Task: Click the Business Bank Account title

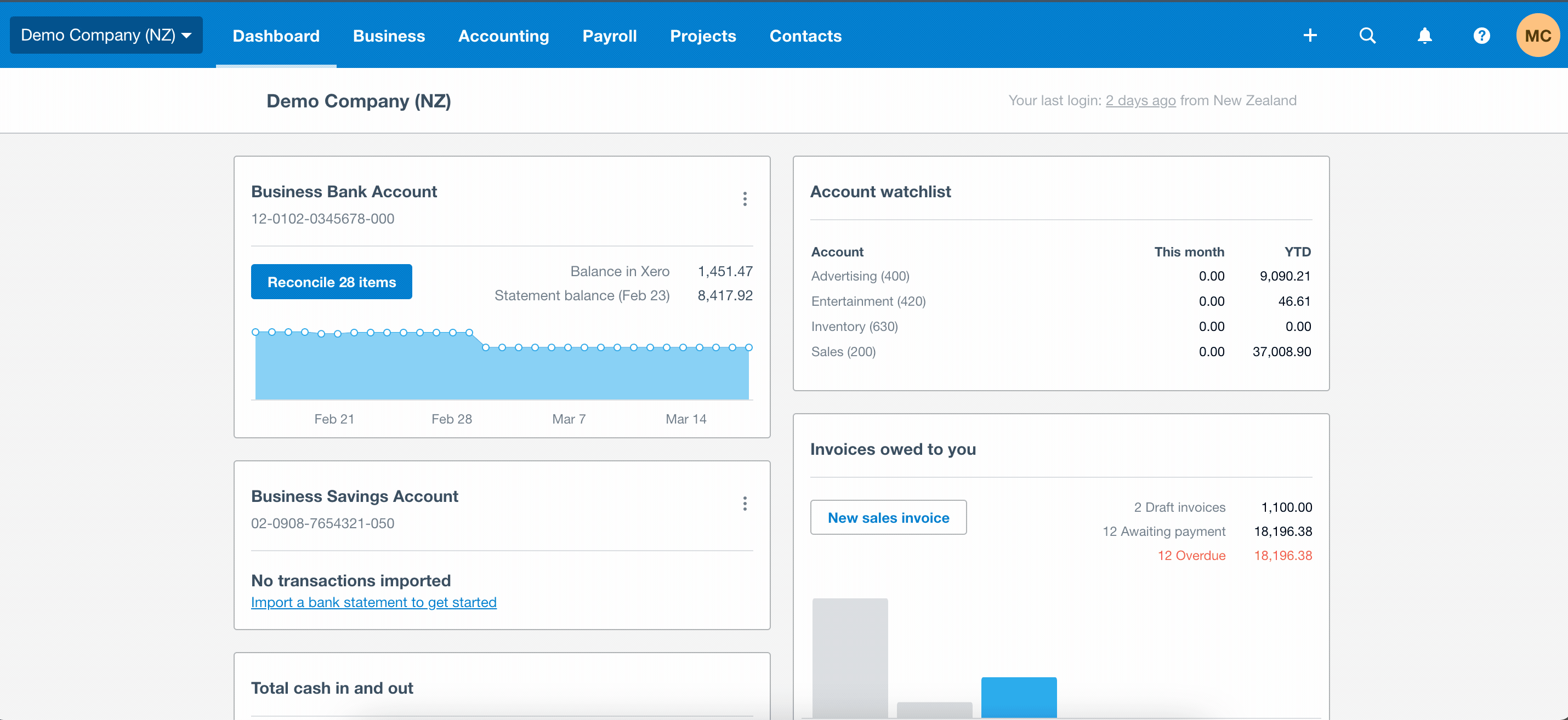Action: pyautogui.click(x=344, y=192)
